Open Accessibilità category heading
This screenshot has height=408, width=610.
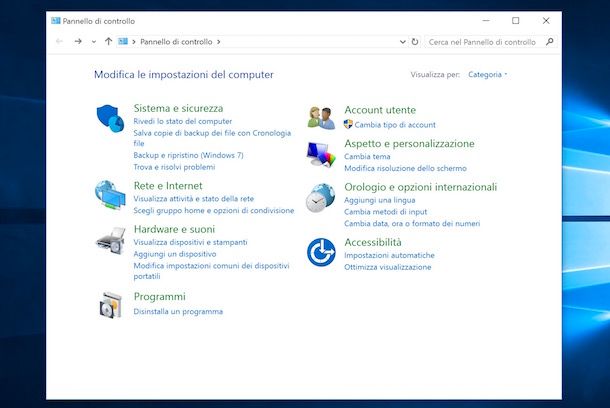click(x=373, y=242)
